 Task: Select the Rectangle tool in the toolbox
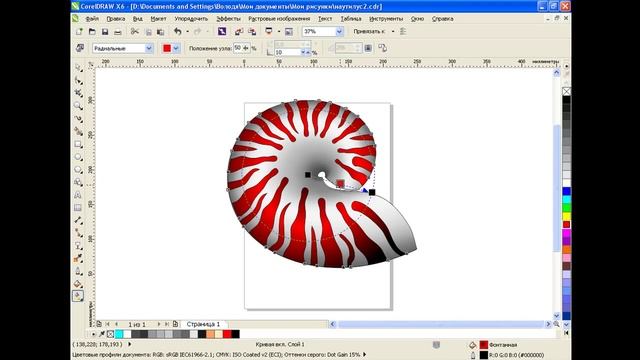pyautogui.click(x=78, y=144)
